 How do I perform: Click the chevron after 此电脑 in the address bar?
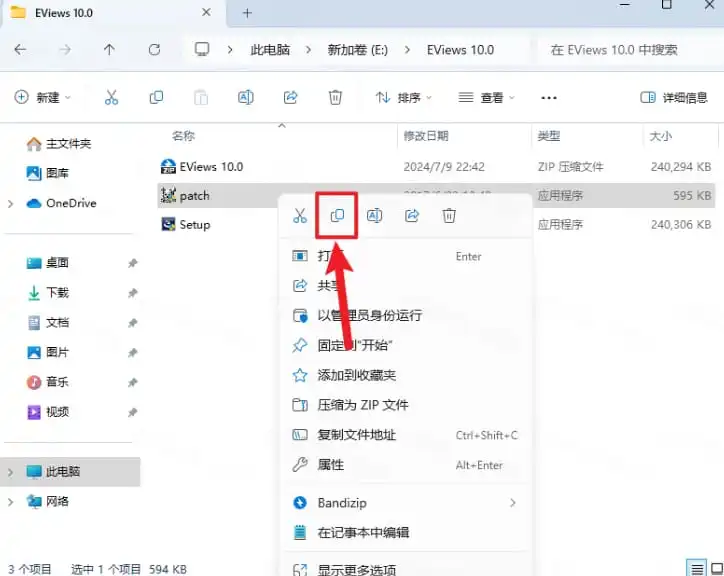[308, 49]
